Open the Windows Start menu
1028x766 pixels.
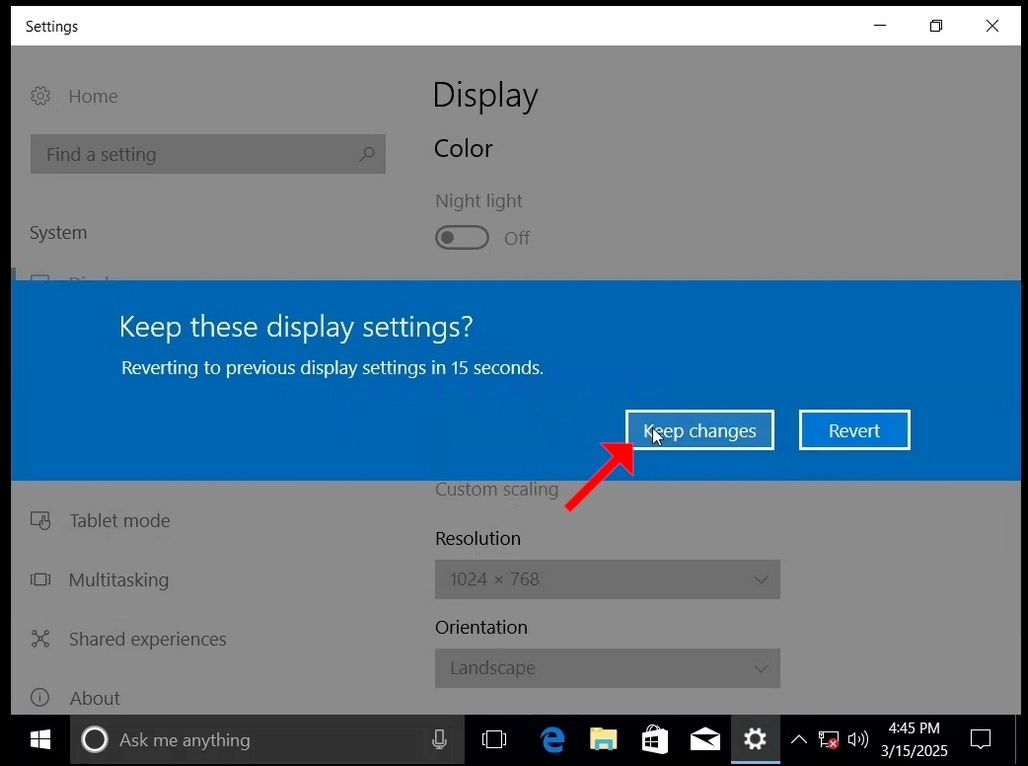tap(41, 740)
